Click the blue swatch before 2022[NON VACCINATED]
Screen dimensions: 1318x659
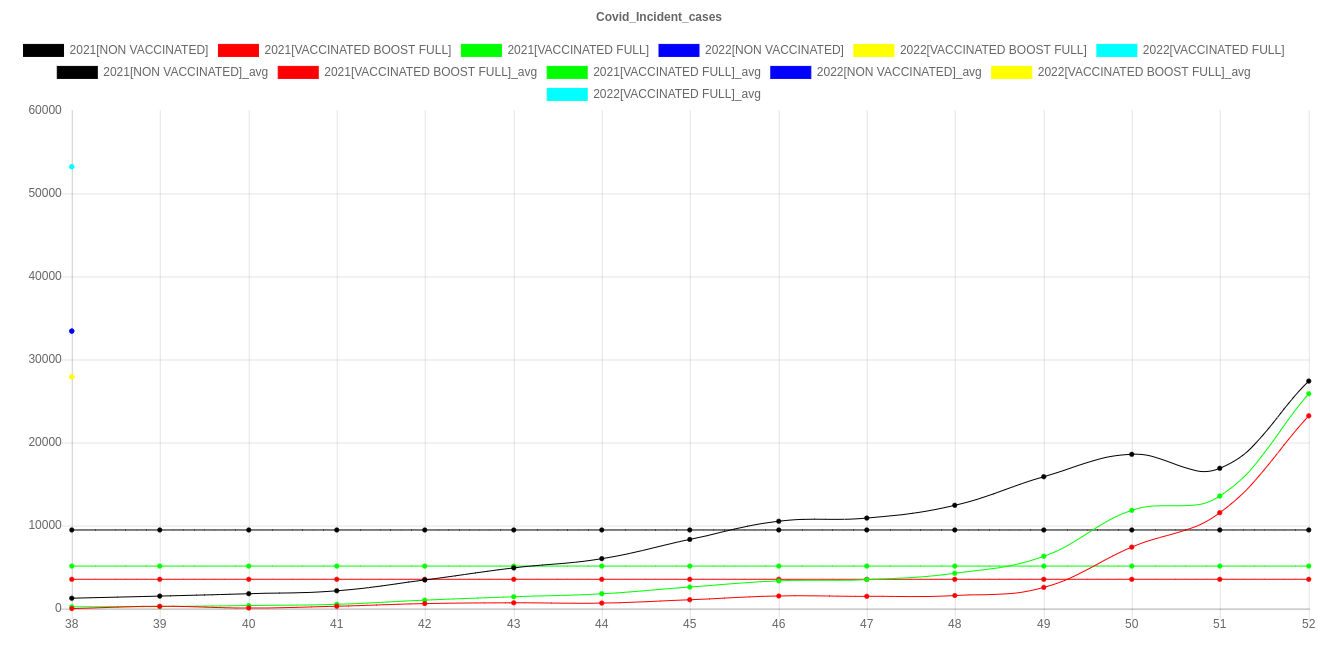coord(678,50)
